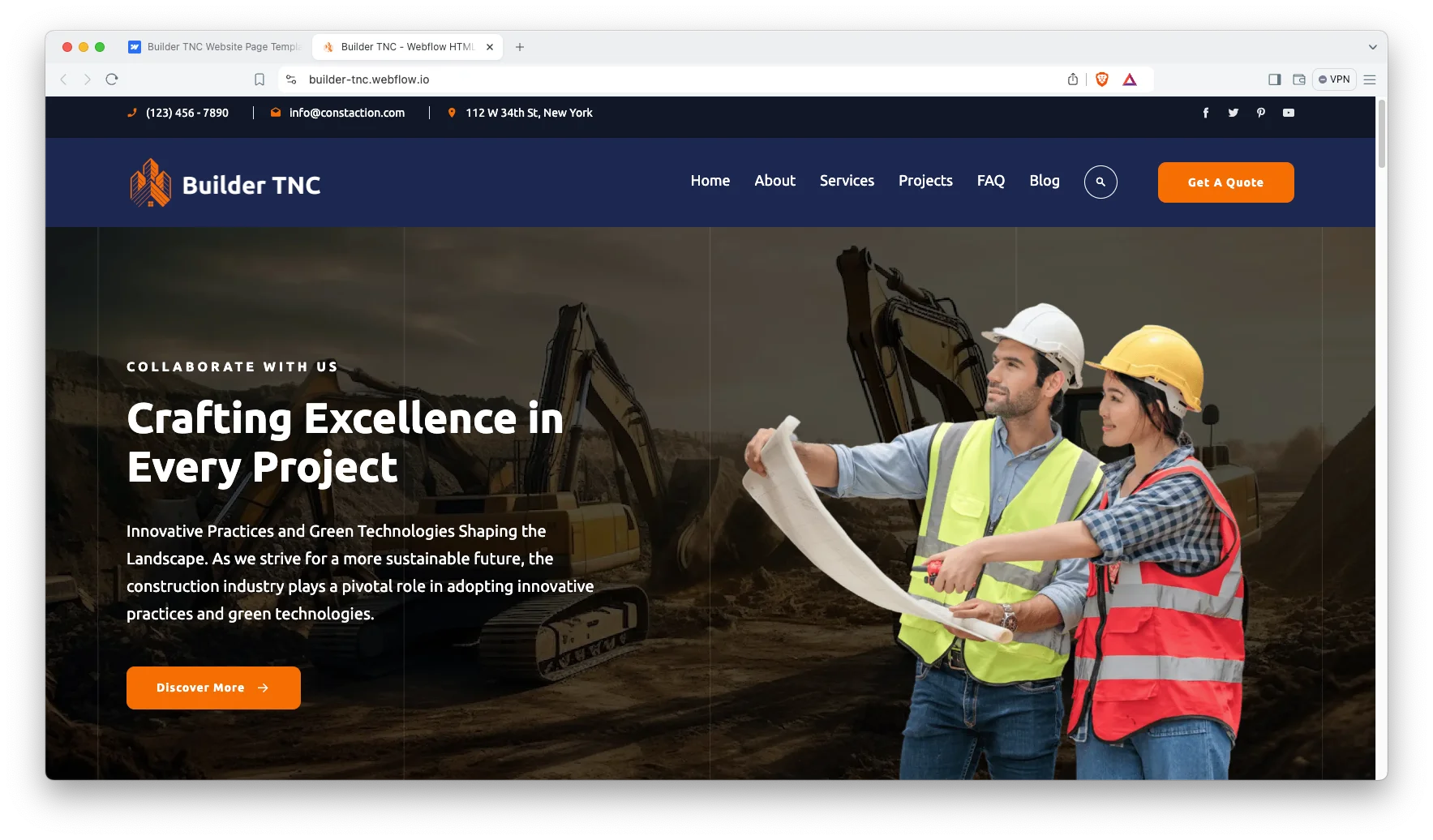Bookmark this page using the bookmark icon

click(260, 79)
